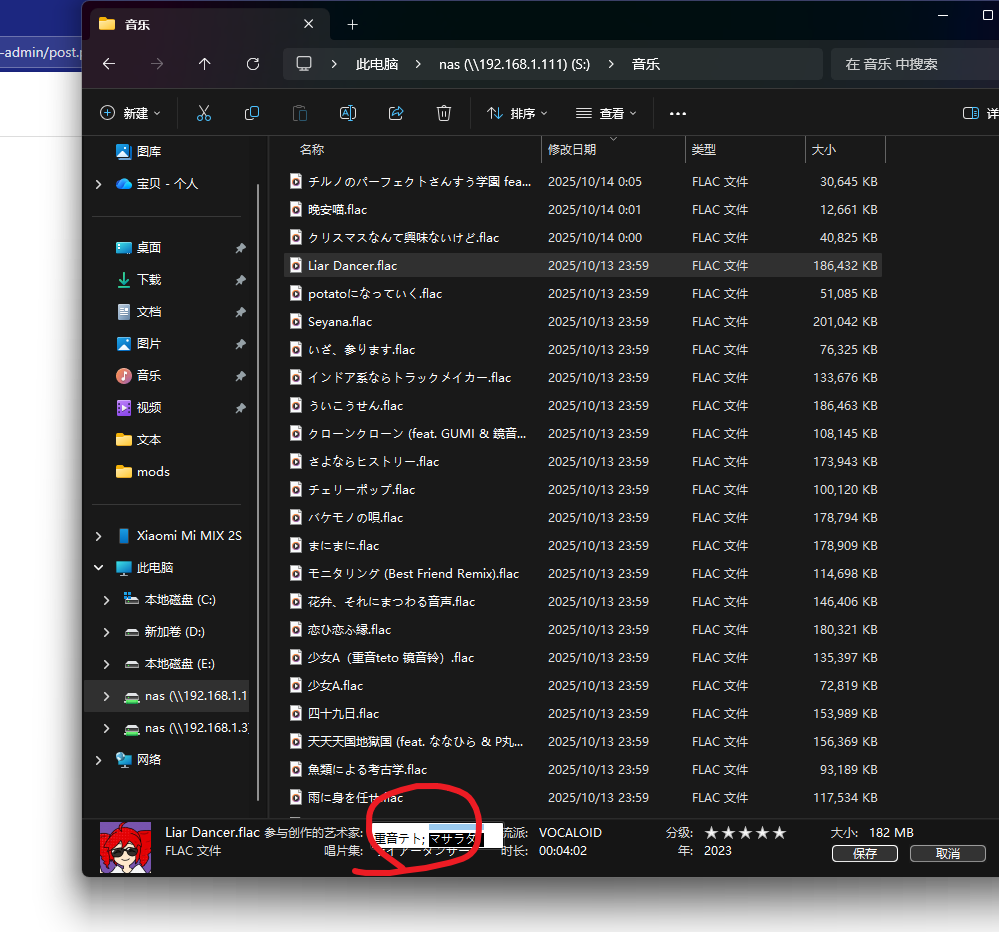Viewport: 999px width, 932px height.
Task: Open the 新建 dropdown menu
Action: 130,113
